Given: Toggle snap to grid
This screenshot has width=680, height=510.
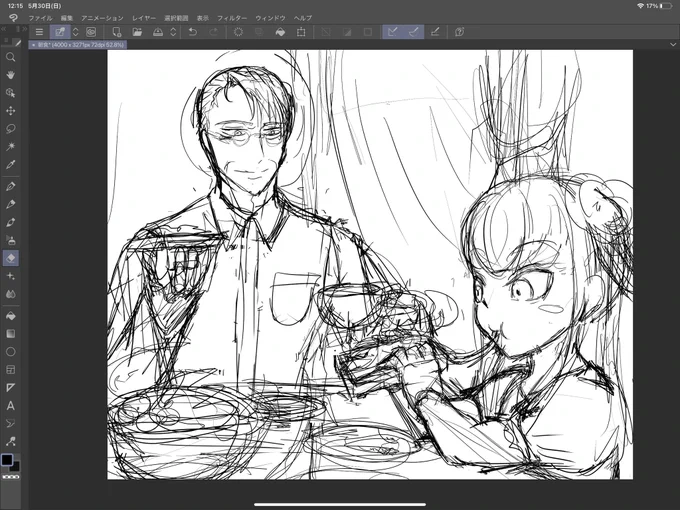Looking at the screenshot, I should 435,32.
